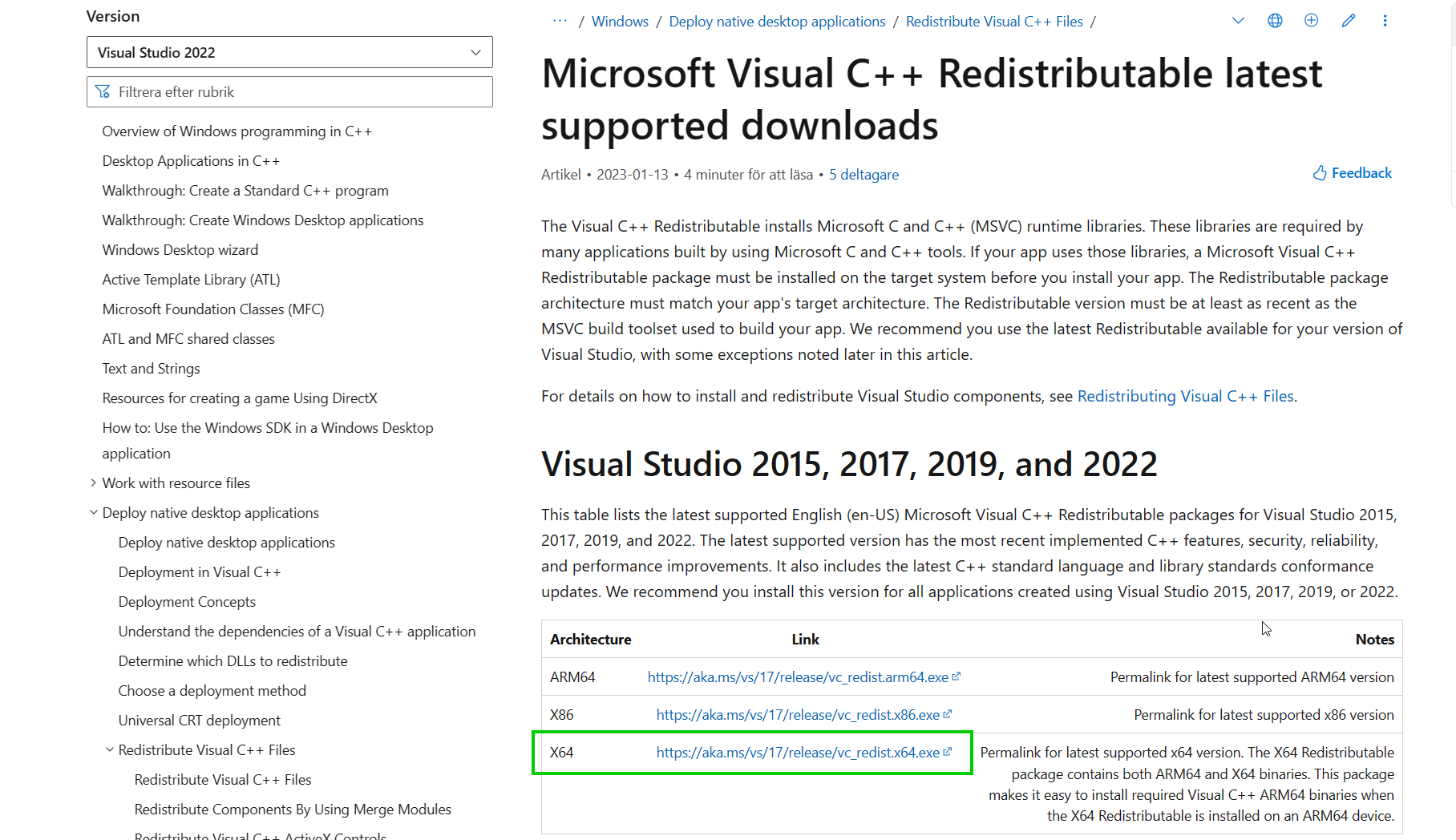Click the add to collection plus icon
1456x840 pixels.
tap(1311, 21)
